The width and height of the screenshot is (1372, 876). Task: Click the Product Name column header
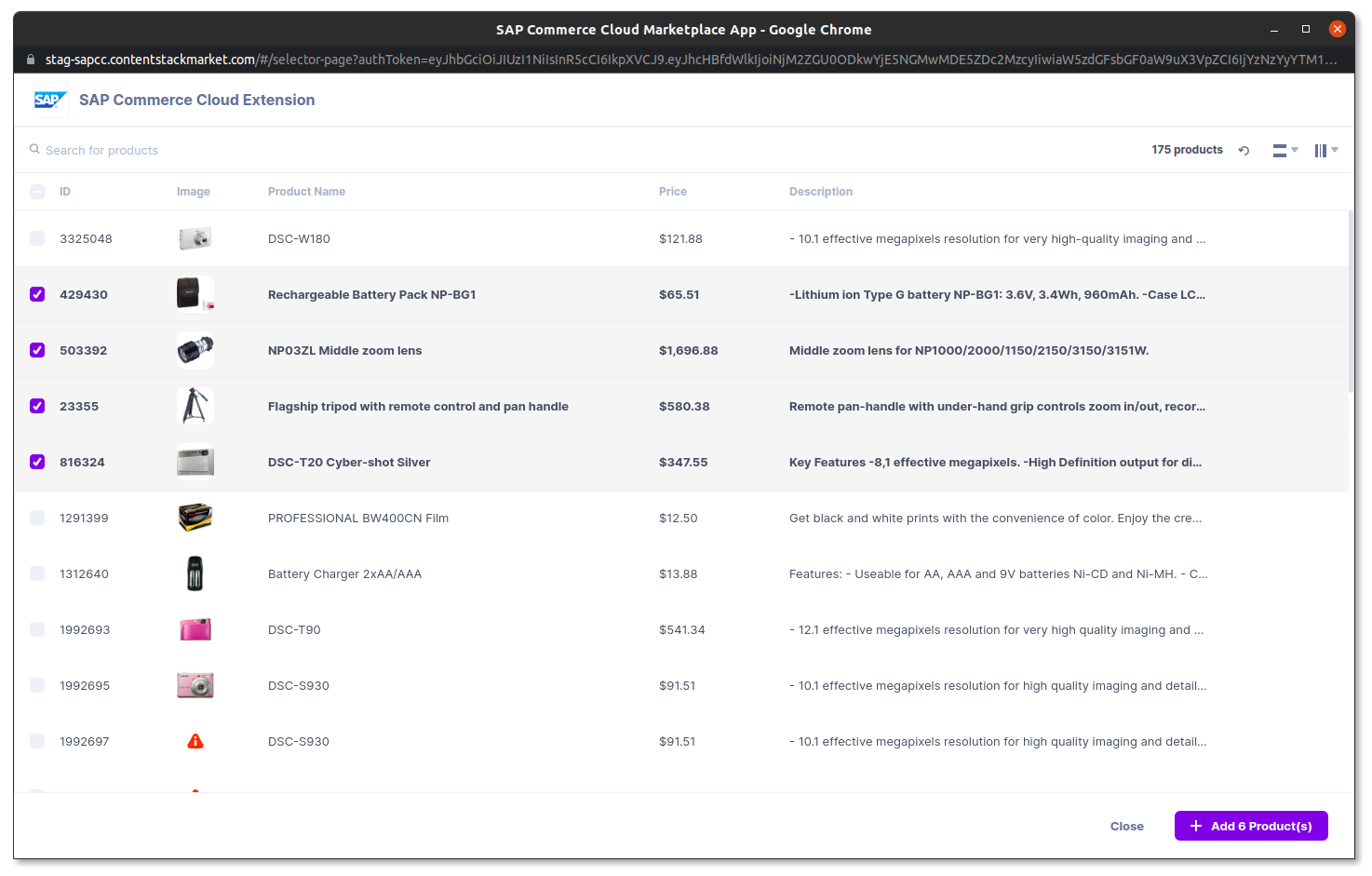pos(306,192)
